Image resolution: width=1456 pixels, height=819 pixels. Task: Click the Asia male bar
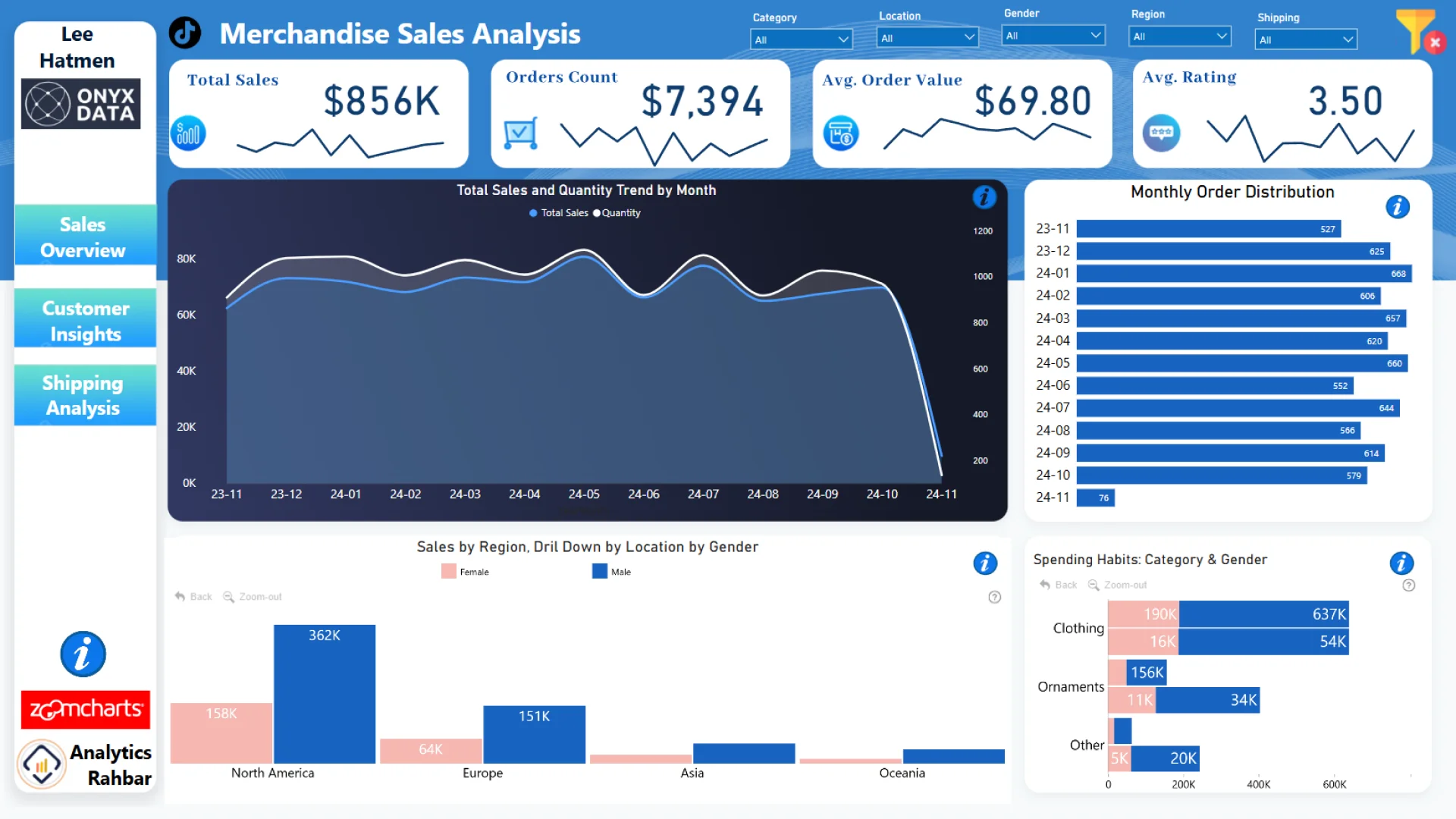pos(744,753)
